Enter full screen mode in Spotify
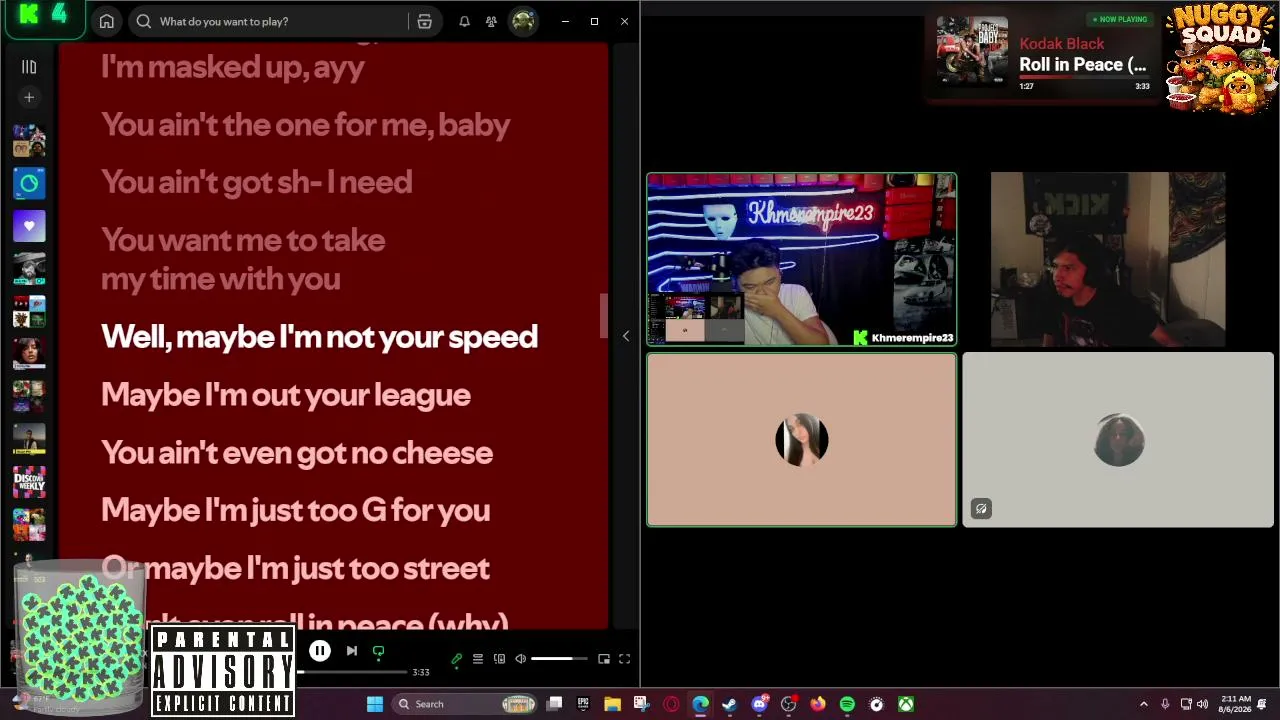 pos(625,659)
